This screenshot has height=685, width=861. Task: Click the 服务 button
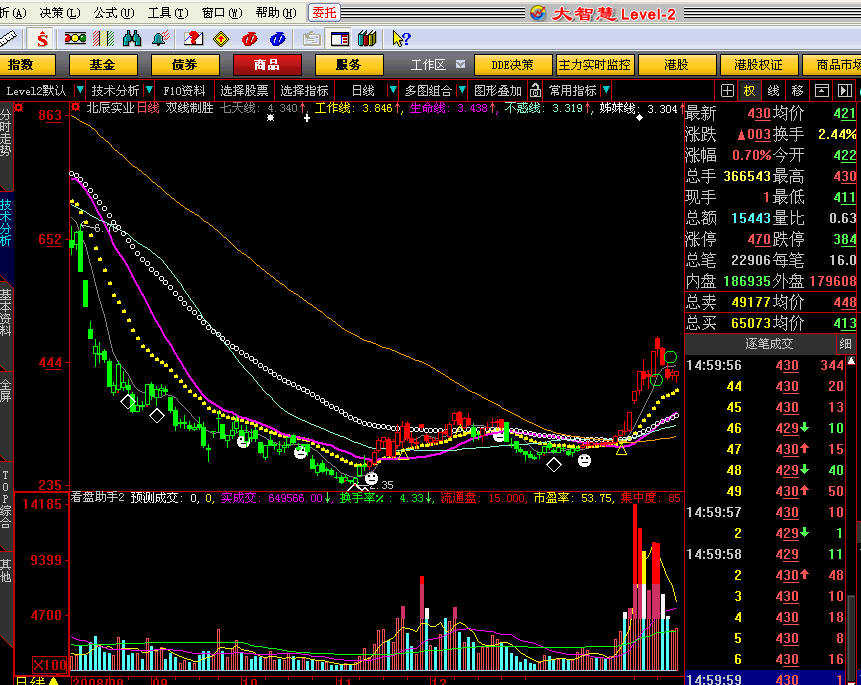349,65
